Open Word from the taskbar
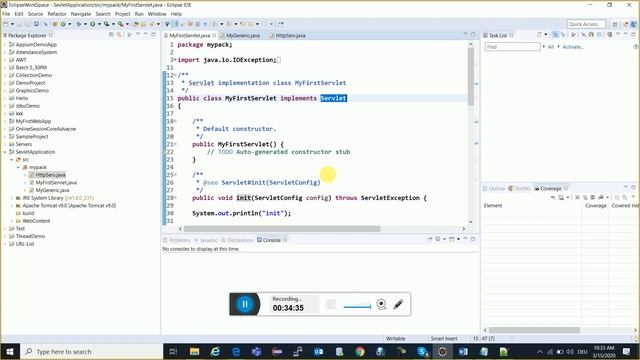The image size is (640, 360). 463,351
